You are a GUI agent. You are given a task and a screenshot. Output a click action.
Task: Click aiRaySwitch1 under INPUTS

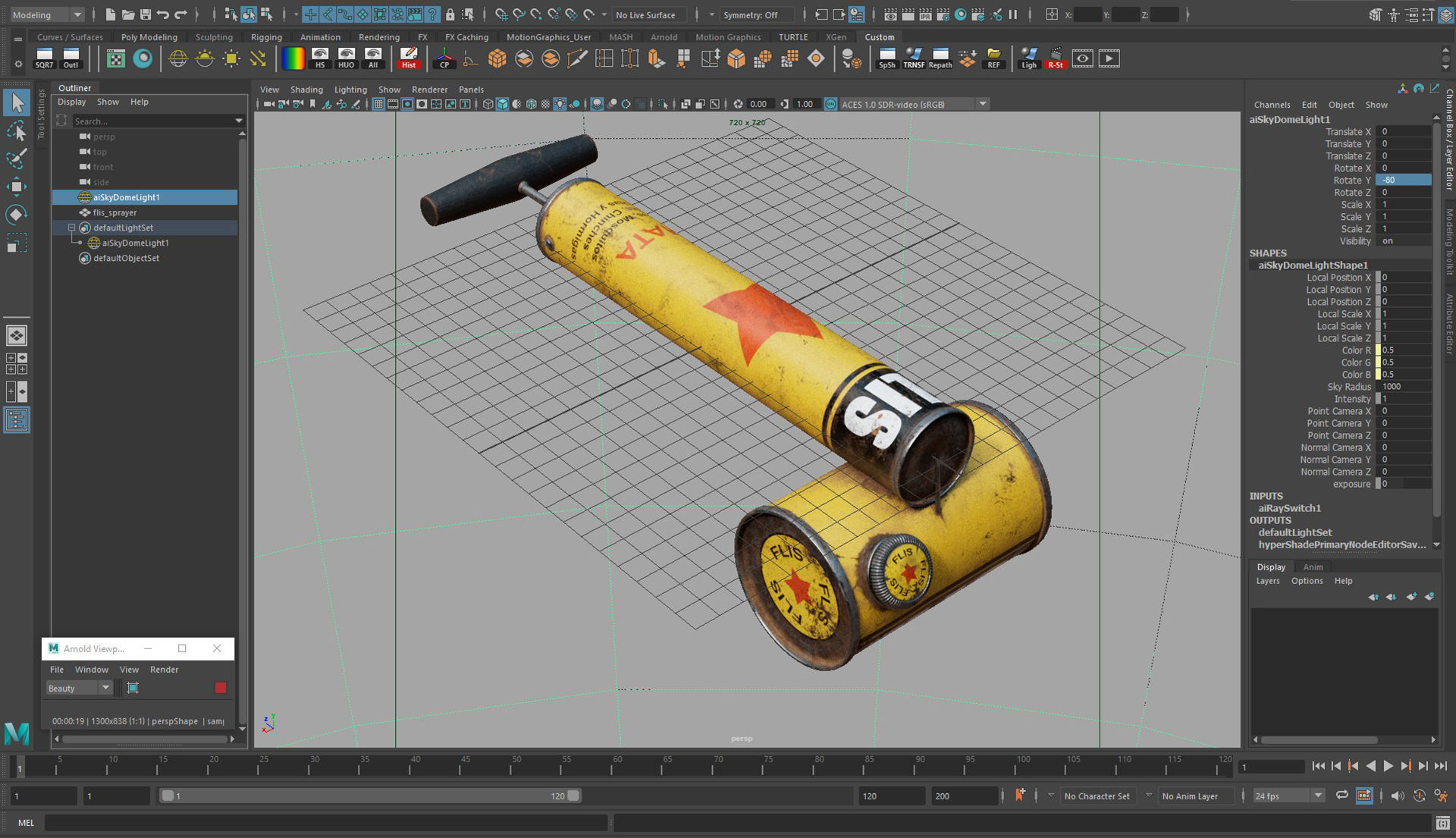point(1289,508)
